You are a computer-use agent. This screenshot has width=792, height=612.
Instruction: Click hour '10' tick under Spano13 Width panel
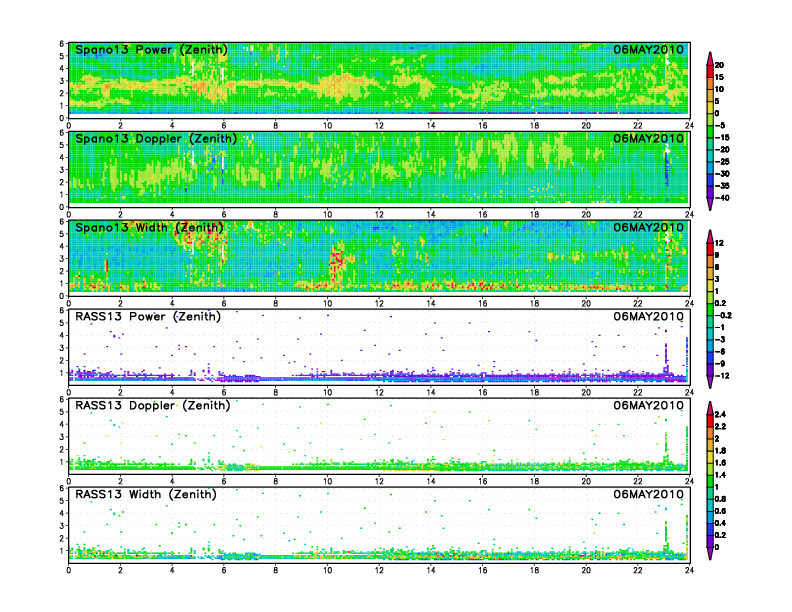point(328,303)
